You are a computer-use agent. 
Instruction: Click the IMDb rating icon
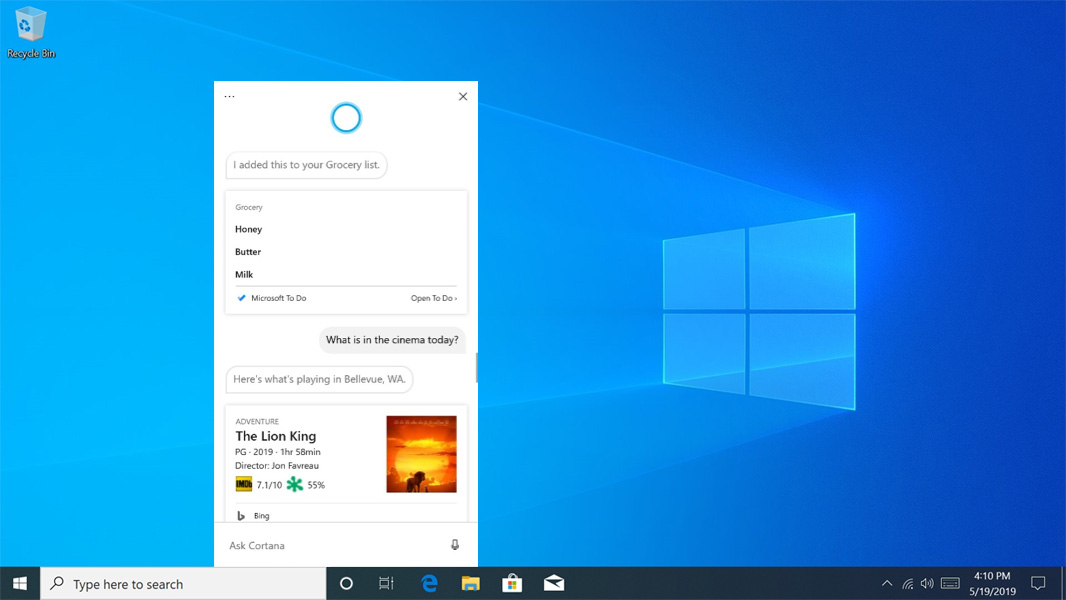pos(243,484)
